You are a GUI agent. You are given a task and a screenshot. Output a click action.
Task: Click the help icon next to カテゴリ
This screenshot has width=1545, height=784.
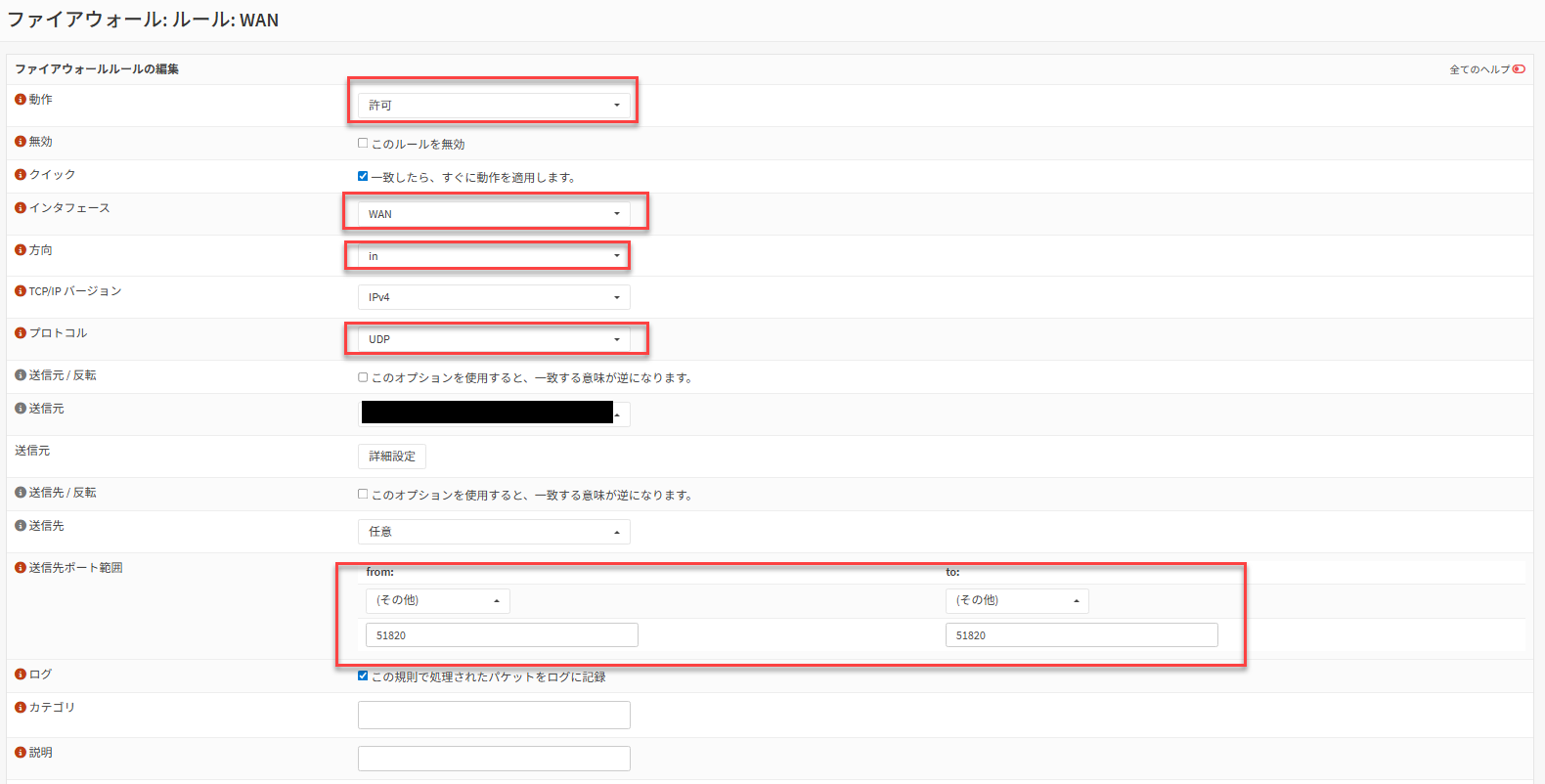click(x=21, y=708)
